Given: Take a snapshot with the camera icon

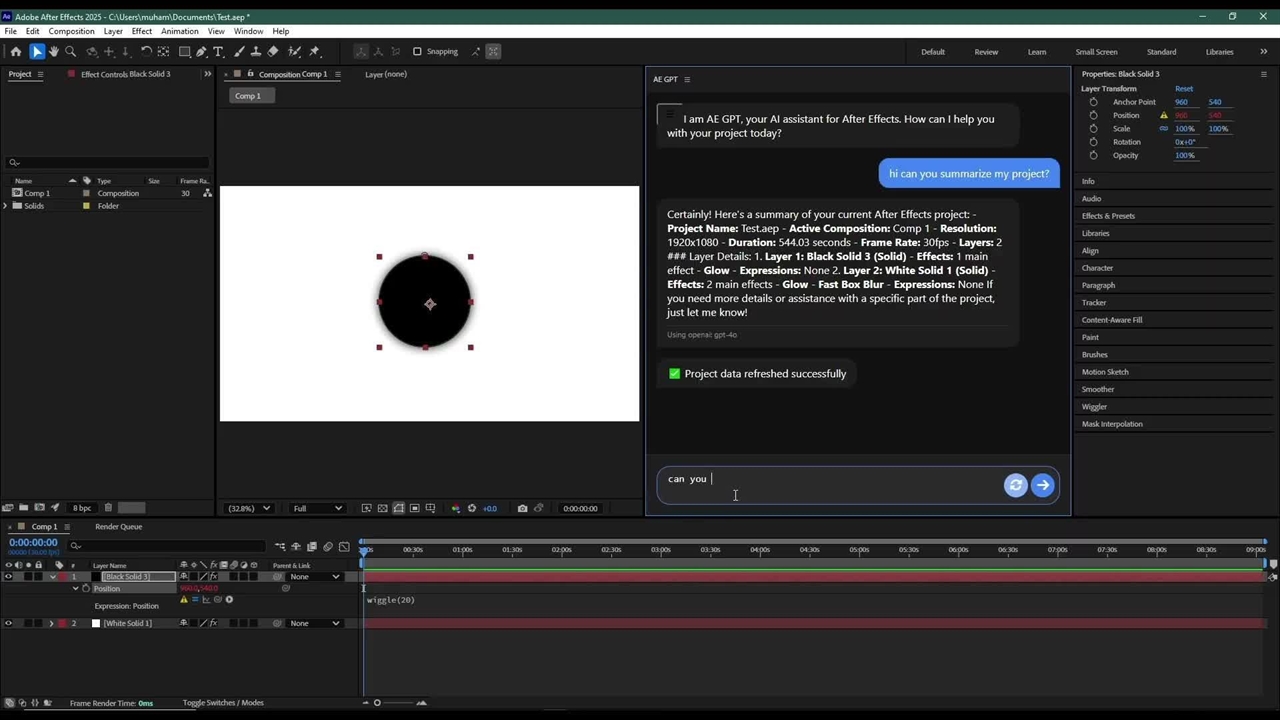Looking at the screenshot, I should tap(522, 508).
